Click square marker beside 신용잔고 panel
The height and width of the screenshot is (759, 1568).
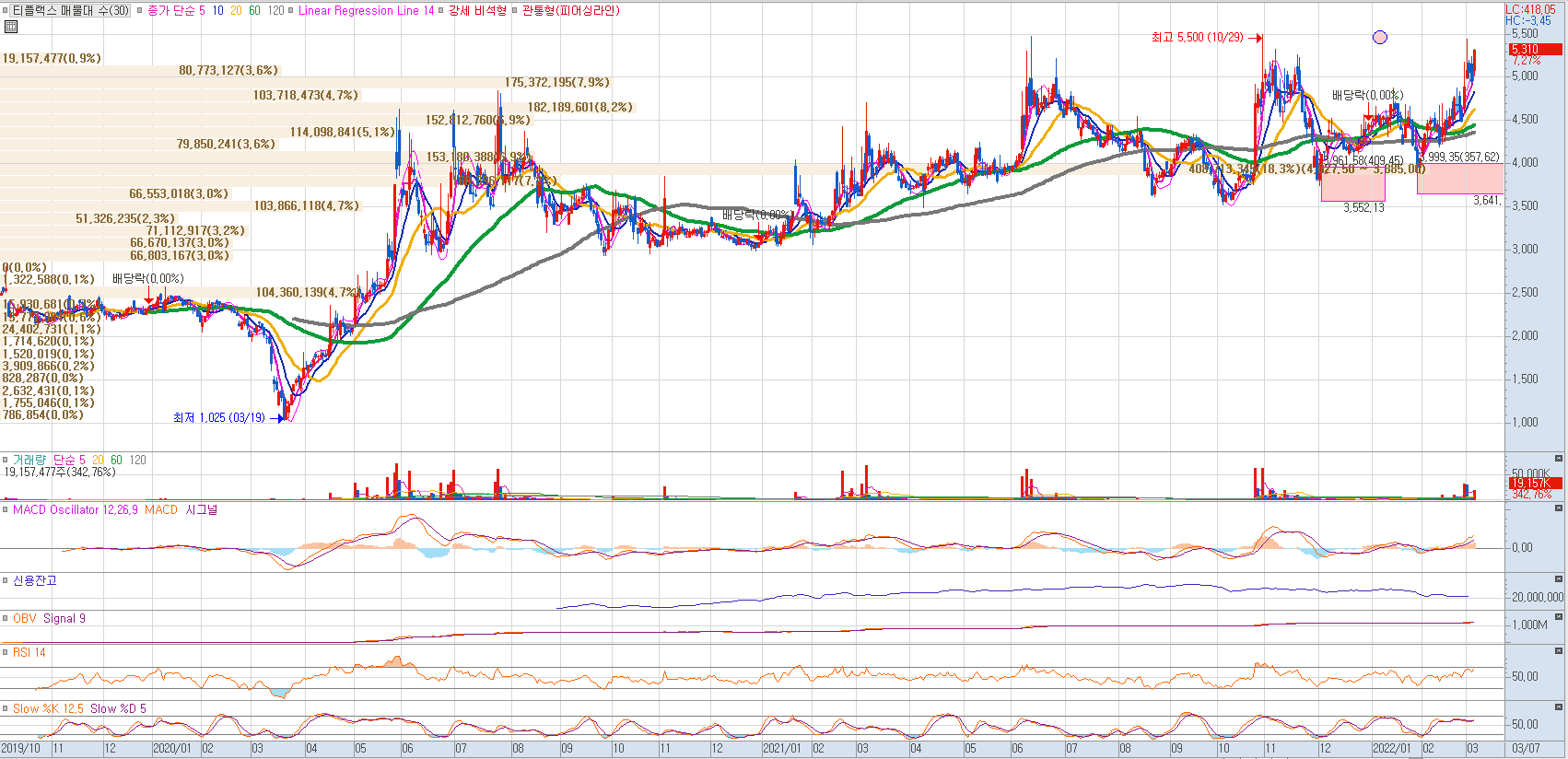click(6, 580)
